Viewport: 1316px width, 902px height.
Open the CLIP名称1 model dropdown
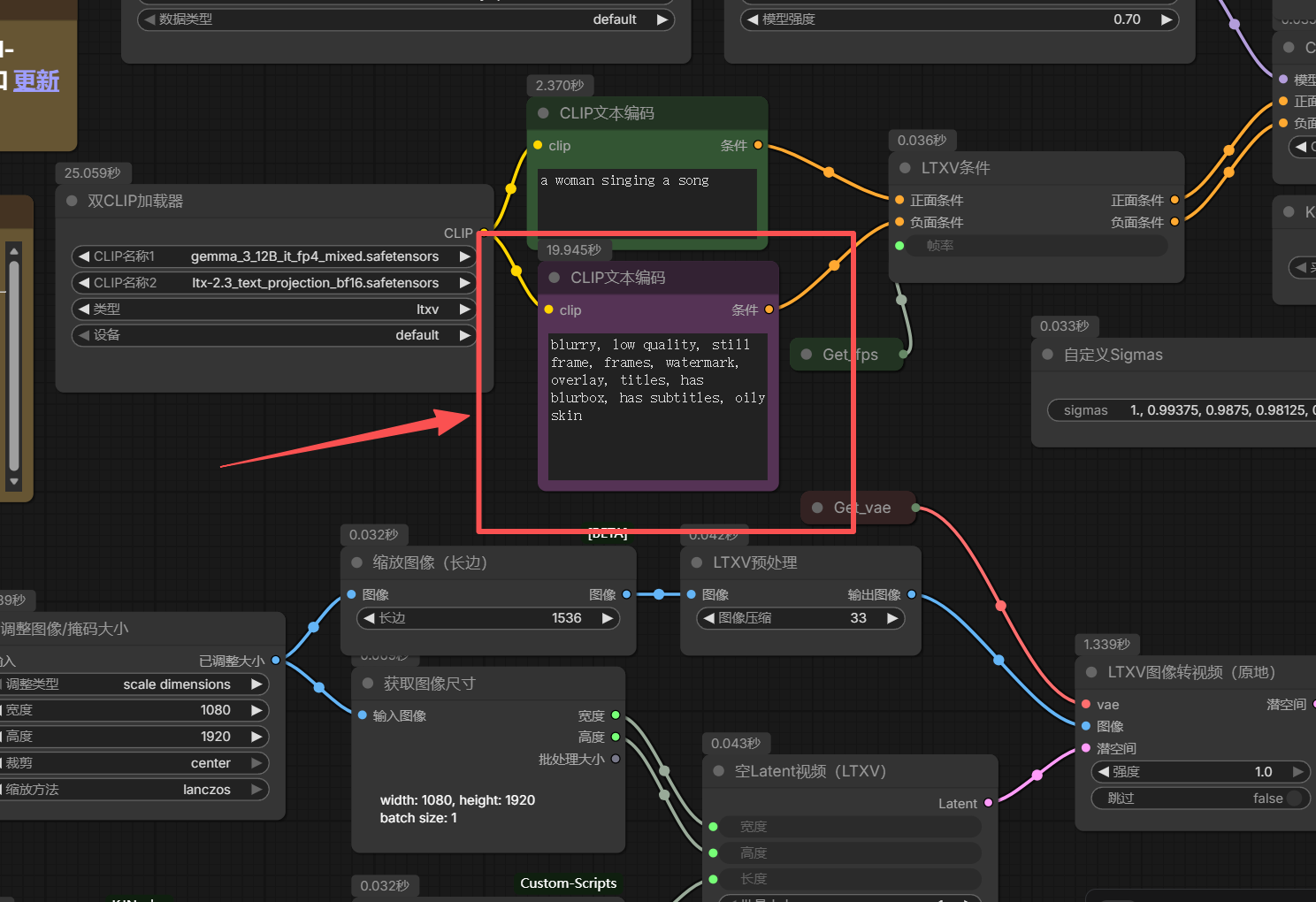point(274,256)
